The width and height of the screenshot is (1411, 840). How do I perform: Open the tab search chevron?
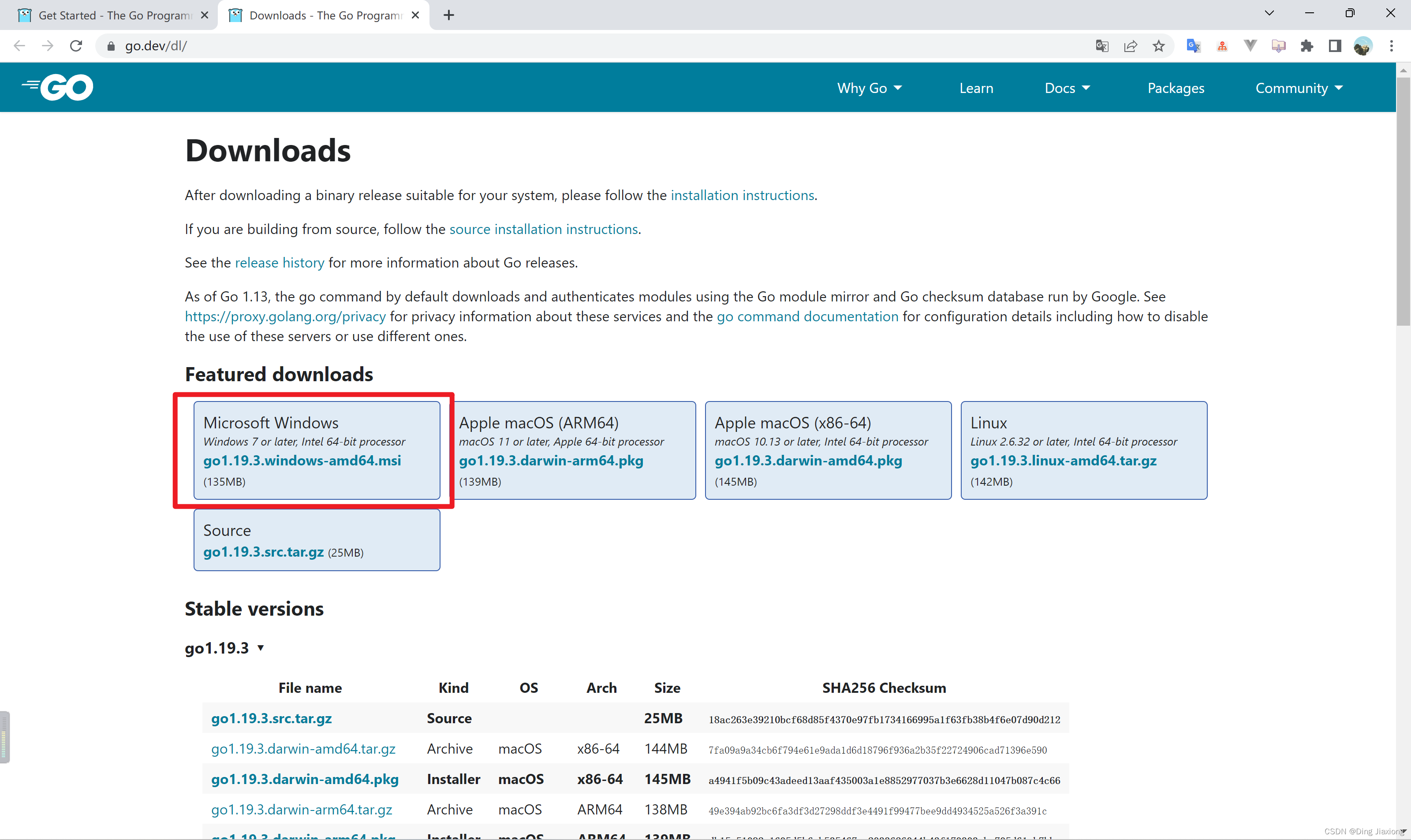[x=1269, y=13]
